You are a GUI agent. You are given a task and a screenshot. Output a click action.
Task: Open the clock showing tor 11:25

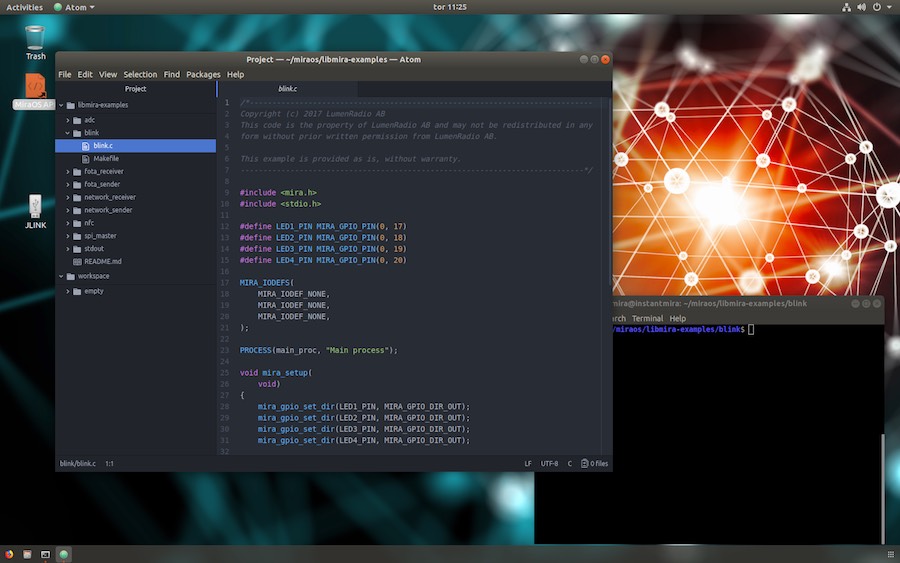450,7
